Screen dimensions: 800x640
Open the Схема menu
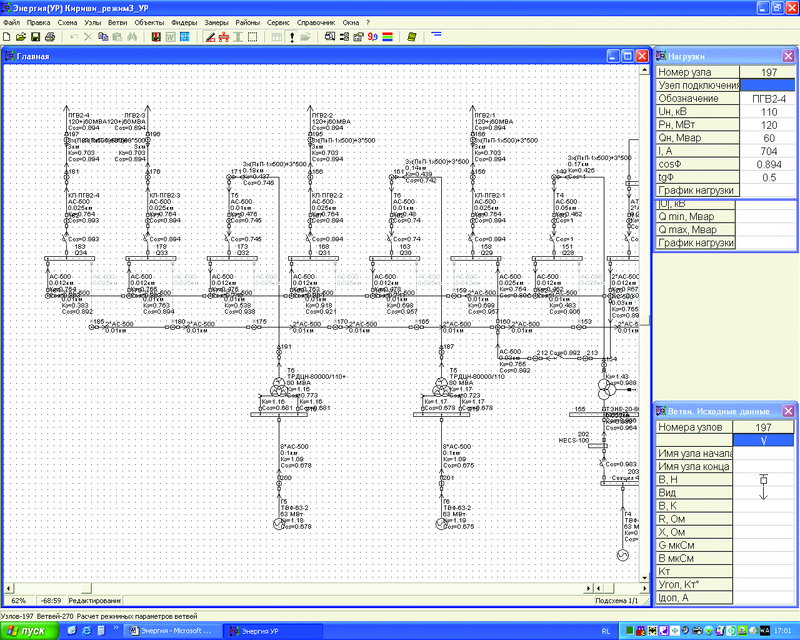[x=67, y=22]
